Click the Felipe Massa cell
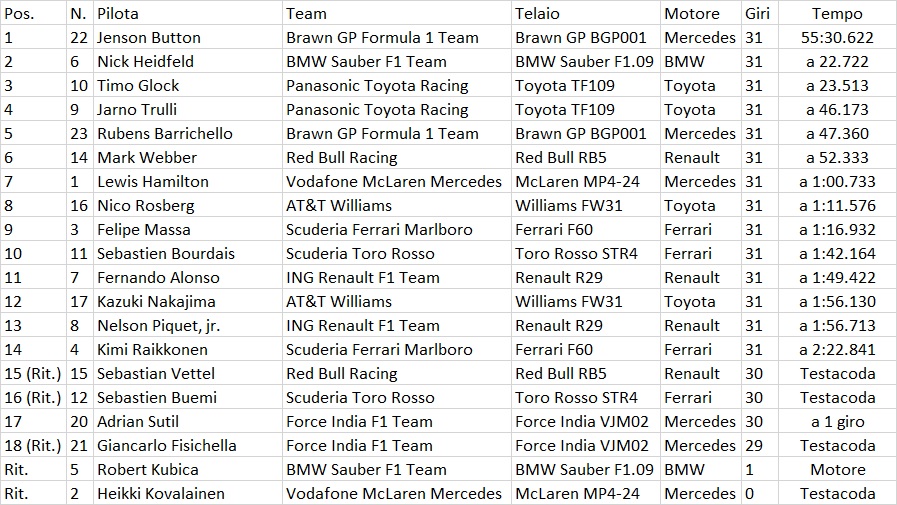Image resolution: width=897 pixels, height=505 pixels. 188,229
